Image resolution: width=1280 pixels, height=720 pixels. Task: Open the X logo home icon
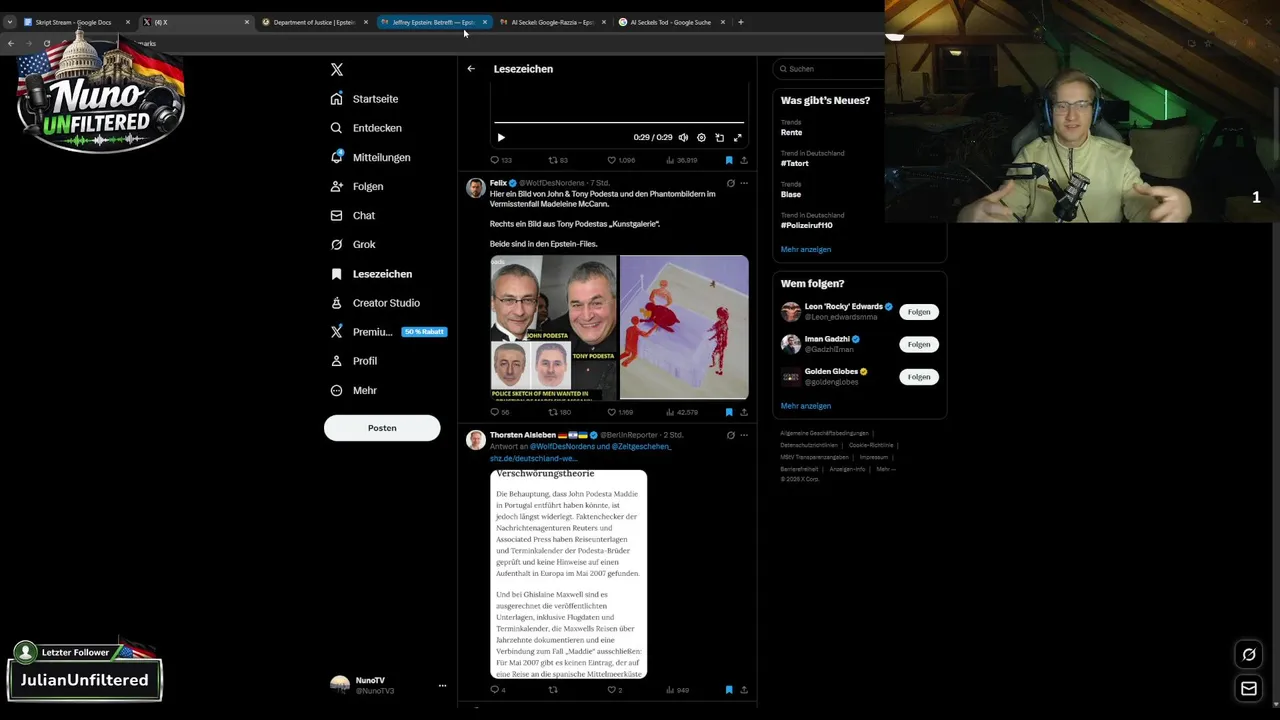point(337,69)
